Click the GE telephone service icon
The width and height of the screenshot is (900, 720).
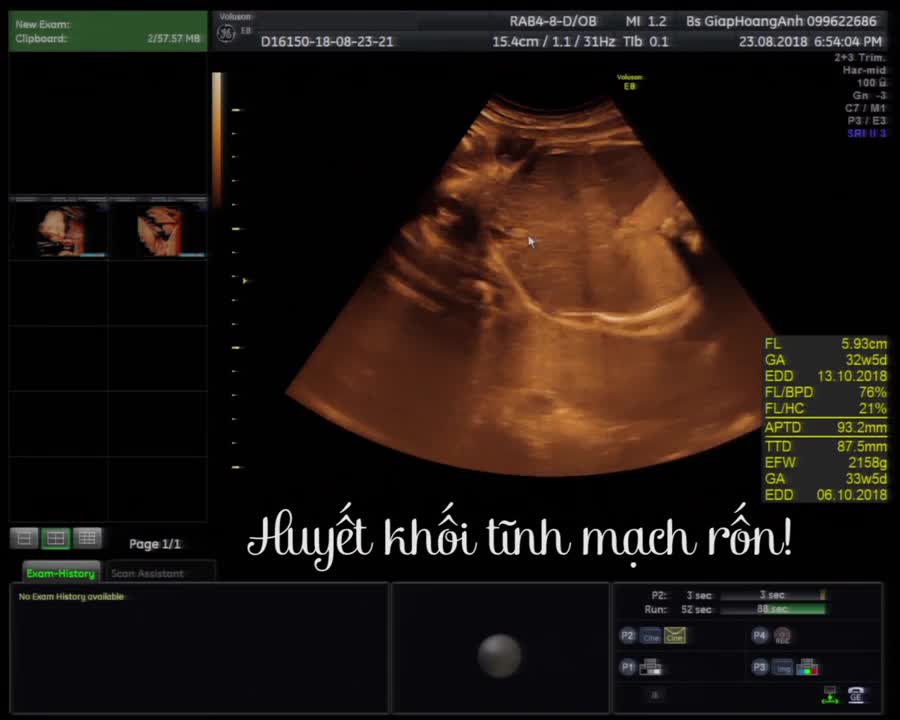[856, 695]
